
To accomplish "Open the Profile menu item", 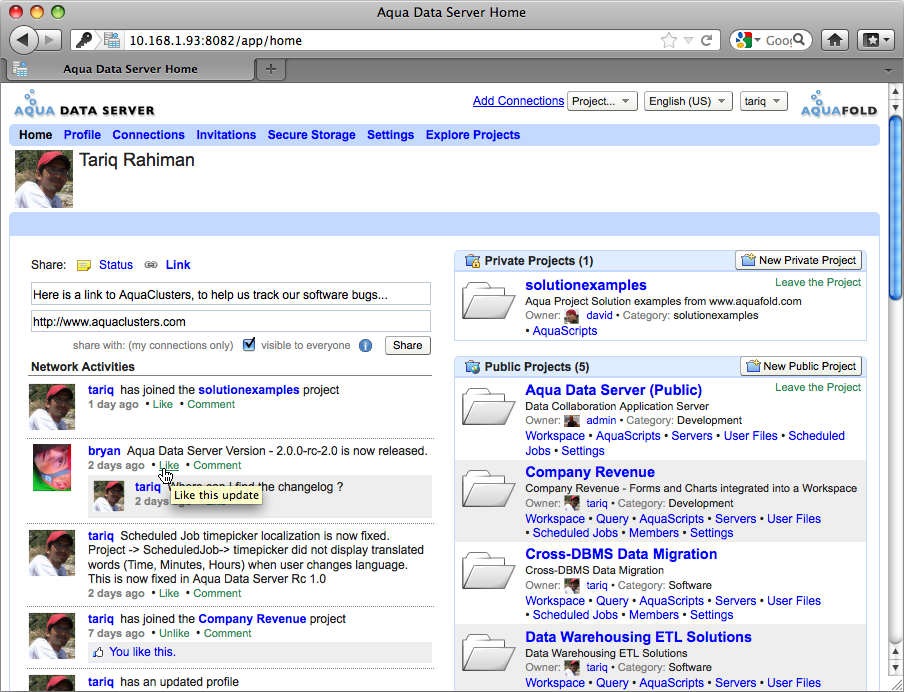I will [x=82, y=135].
